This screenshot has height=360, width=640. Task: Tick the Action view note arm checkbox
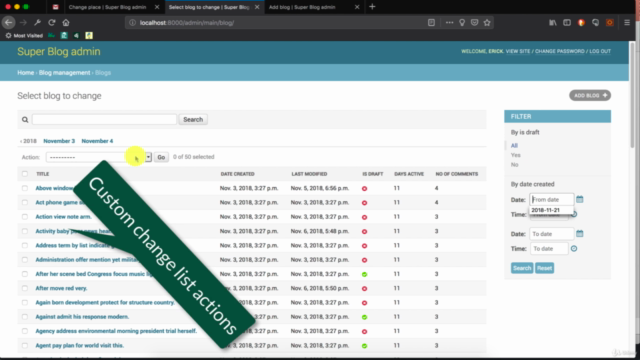[25, 217]
